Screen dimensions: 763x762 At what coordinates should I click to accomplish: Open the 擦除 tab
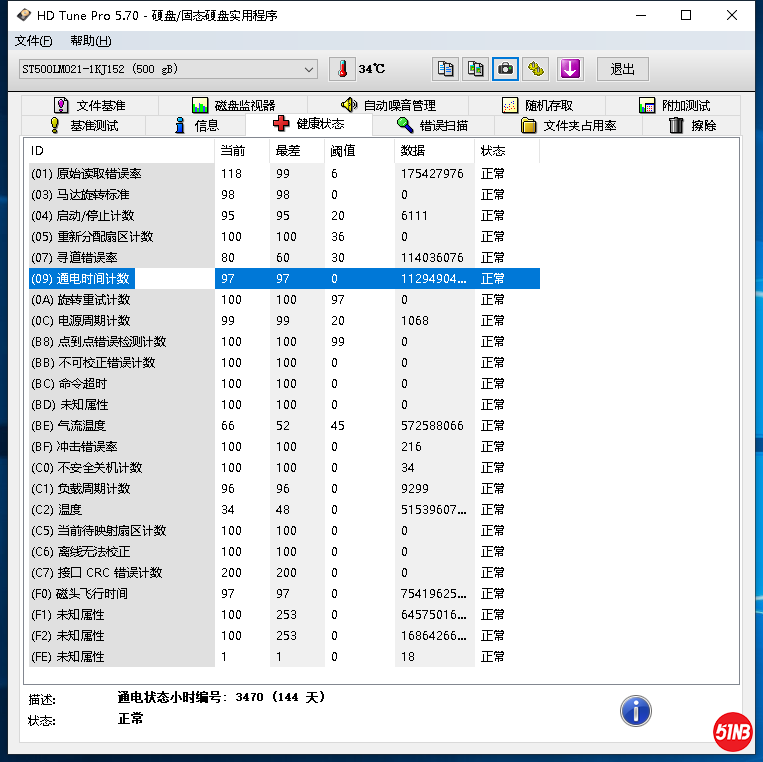pyautogui.click(x=693, y=125)
